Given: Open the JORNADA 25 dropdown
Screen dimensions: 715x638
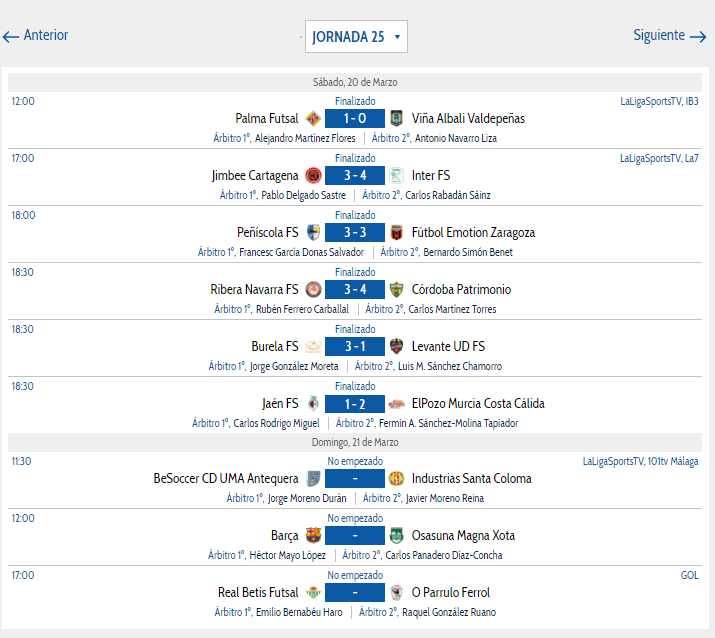Looking at the screenshot, I should click(x=356, y=36).
